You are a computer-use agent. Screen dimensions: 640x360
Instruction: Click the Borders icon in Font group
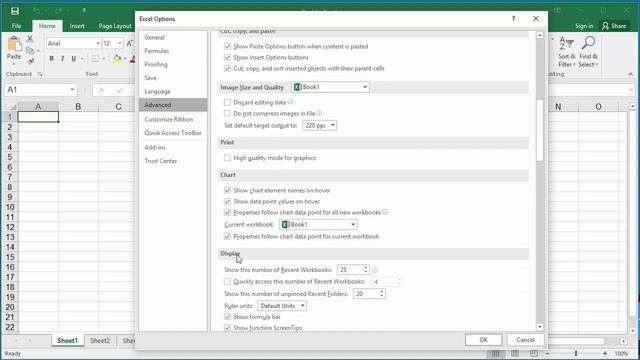point(95,59)
